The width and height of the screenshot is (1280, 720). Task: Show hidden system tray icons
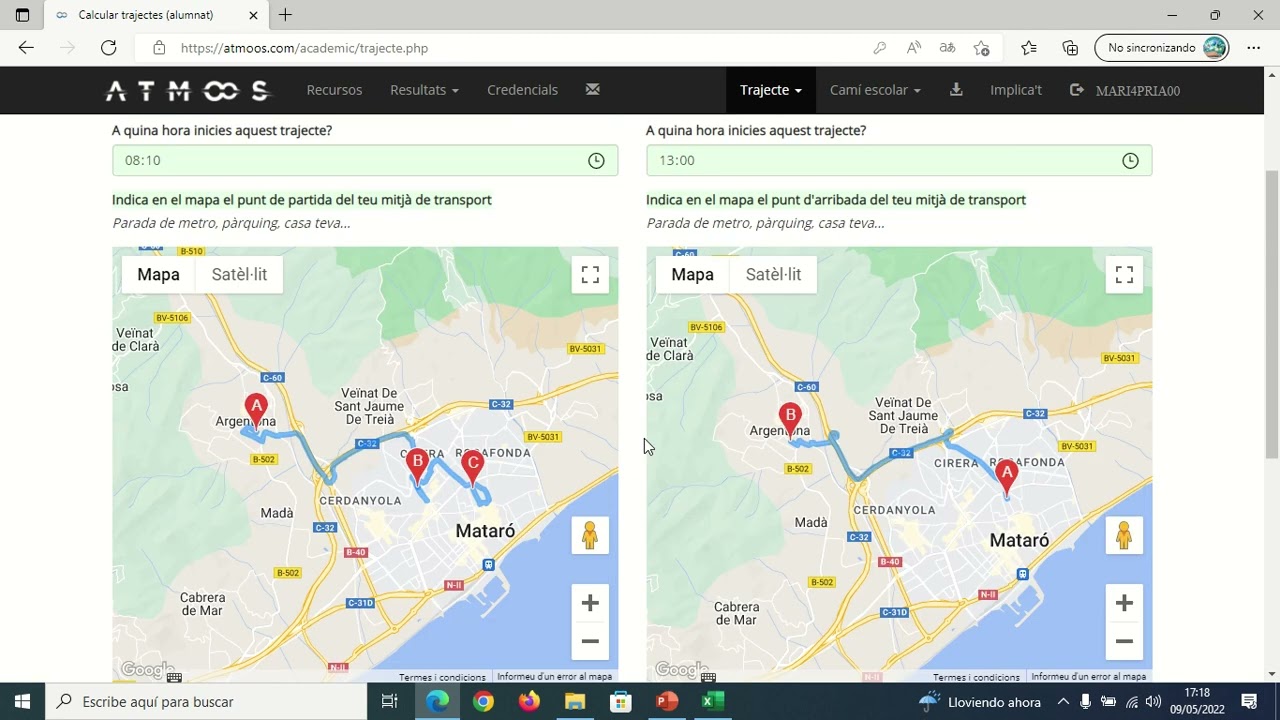[x=1063, y=701]
